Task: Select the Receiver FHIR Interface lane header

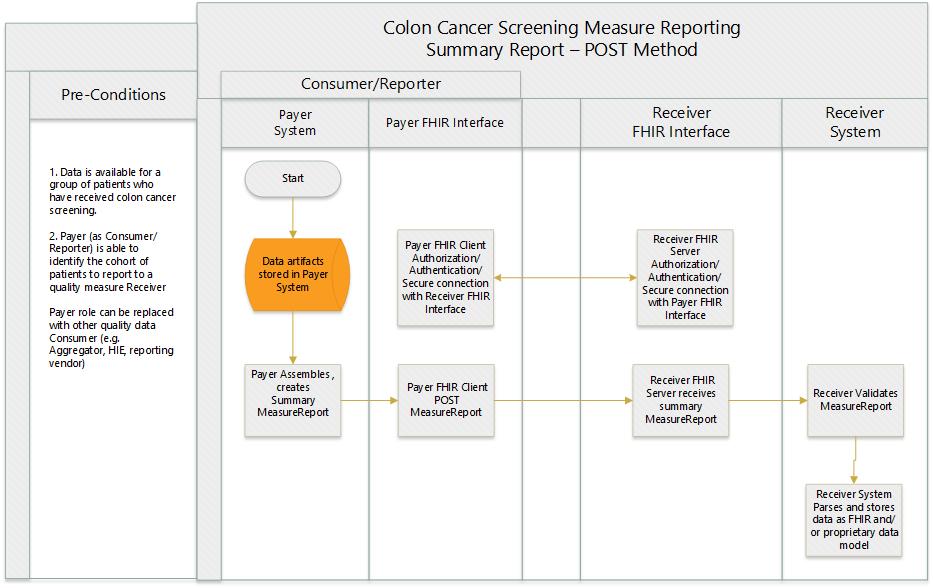Action: click(680, 123)
